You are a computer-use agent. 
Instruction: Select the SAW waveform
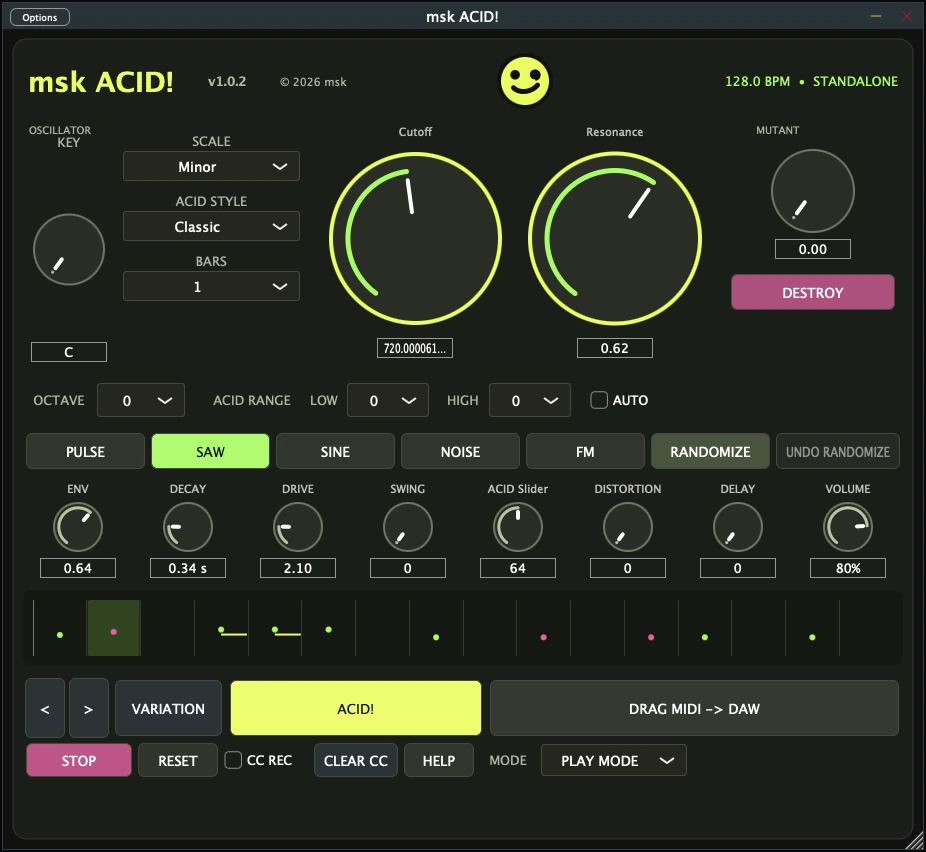pyautogui.click(x=210, y=452)
